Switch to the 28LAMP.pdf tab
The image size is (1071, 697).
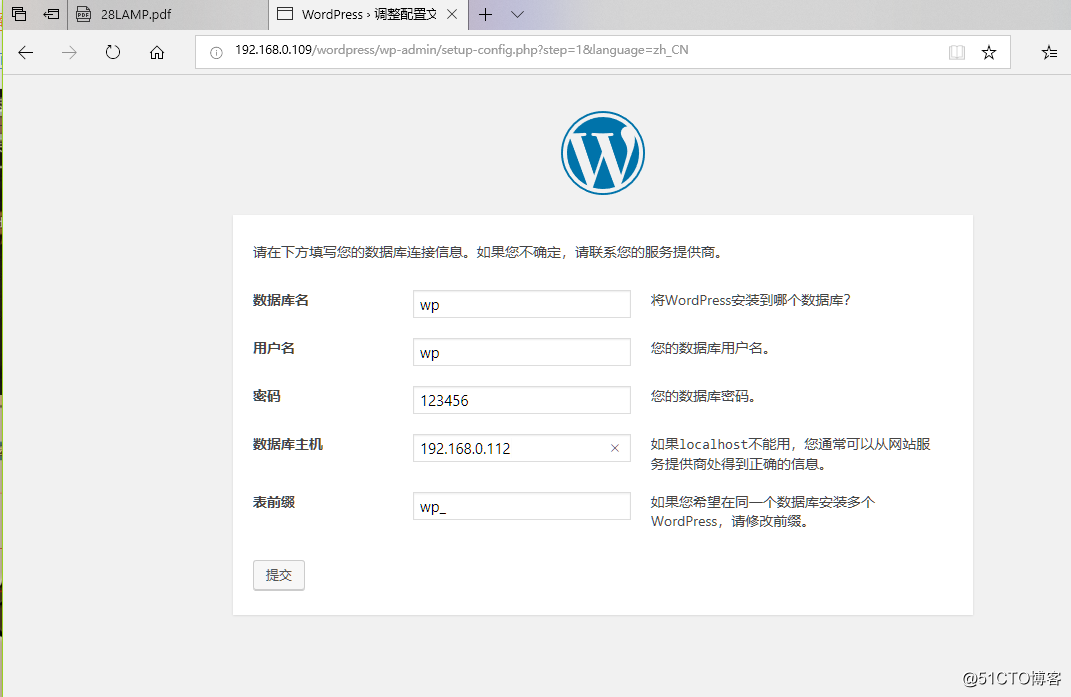pyautogui.click(x=167, y=14)
